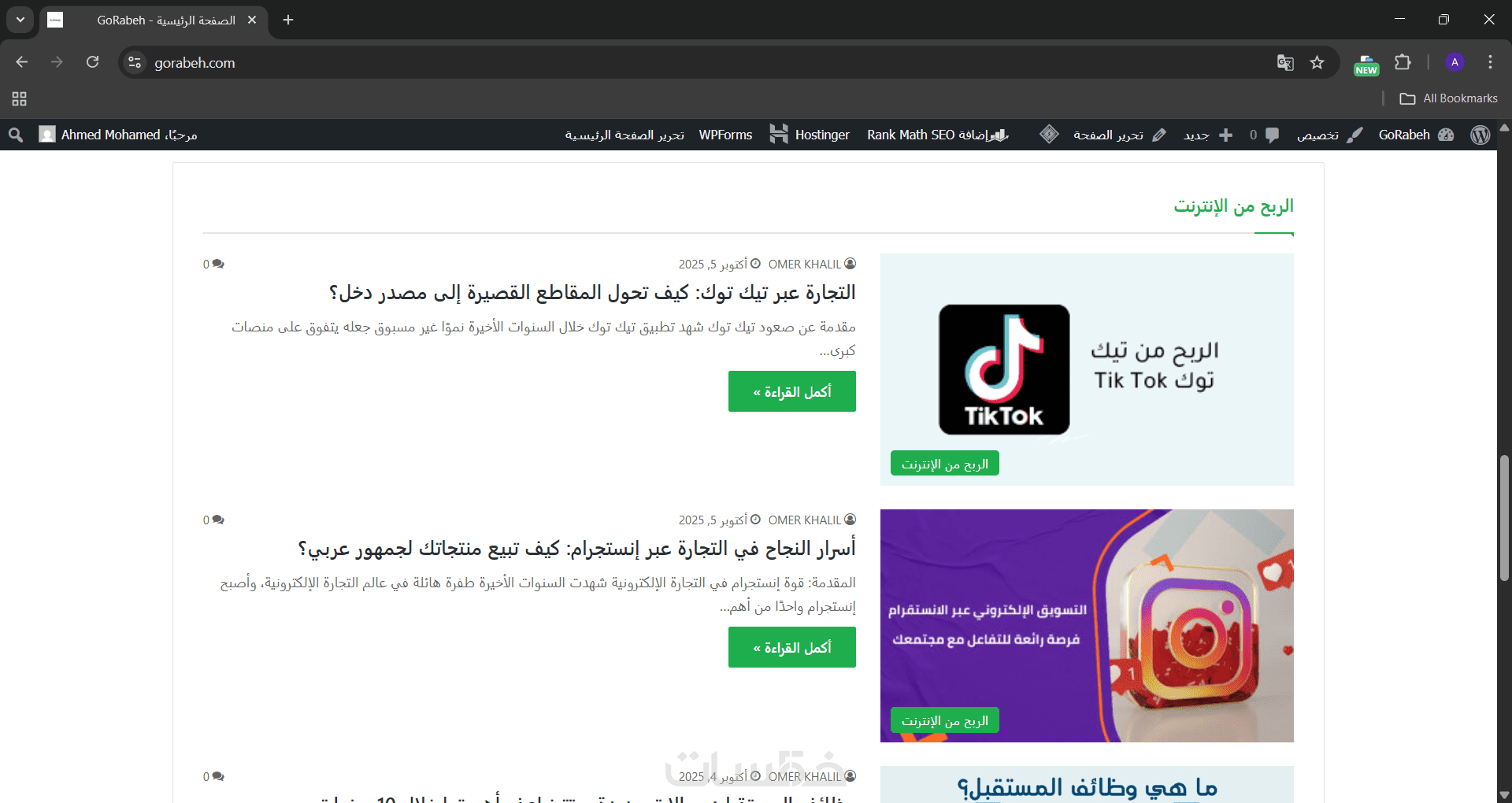The width and height of the screenshot is (1512, 803).
Task: Open the Chrome tab search dropdown
Action: coord(20,20)
